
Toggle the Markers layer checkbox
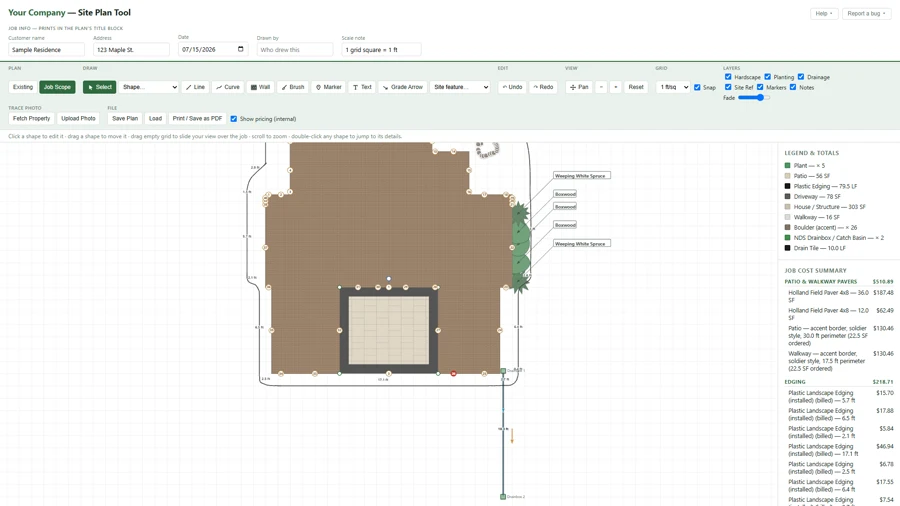point(760,87)
